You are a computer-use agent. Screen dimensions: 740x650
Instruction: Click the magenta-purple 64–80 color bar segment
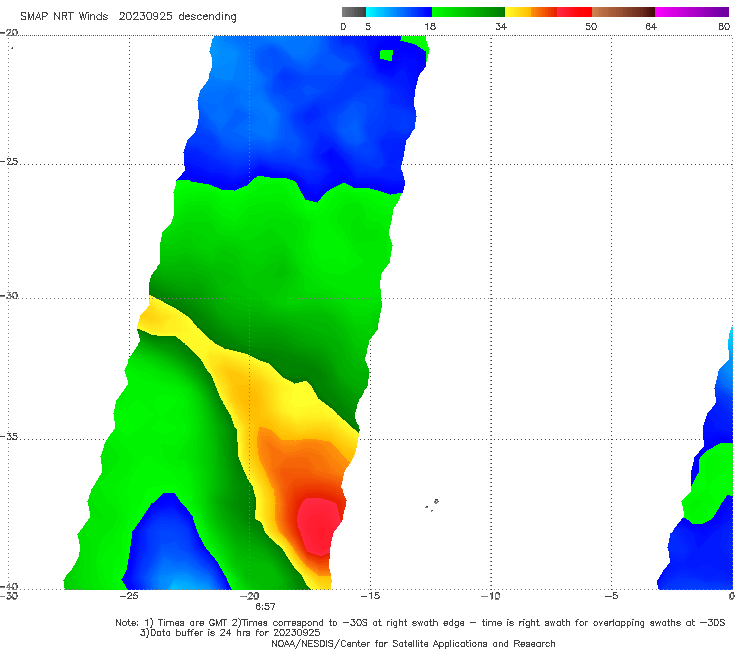692,12
